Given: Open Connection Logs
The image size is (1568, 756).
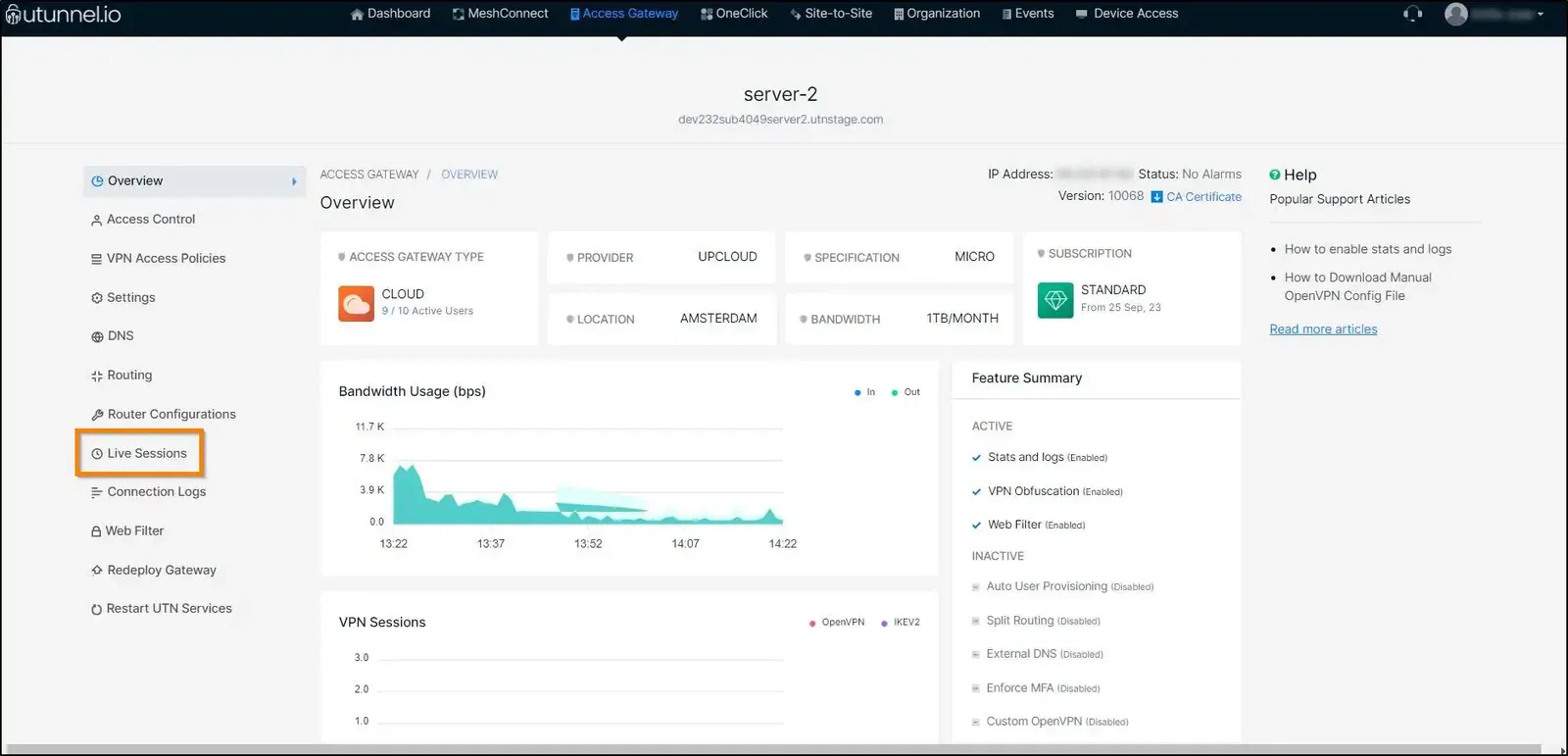Looking at the screenshot, I should [157, 492].
